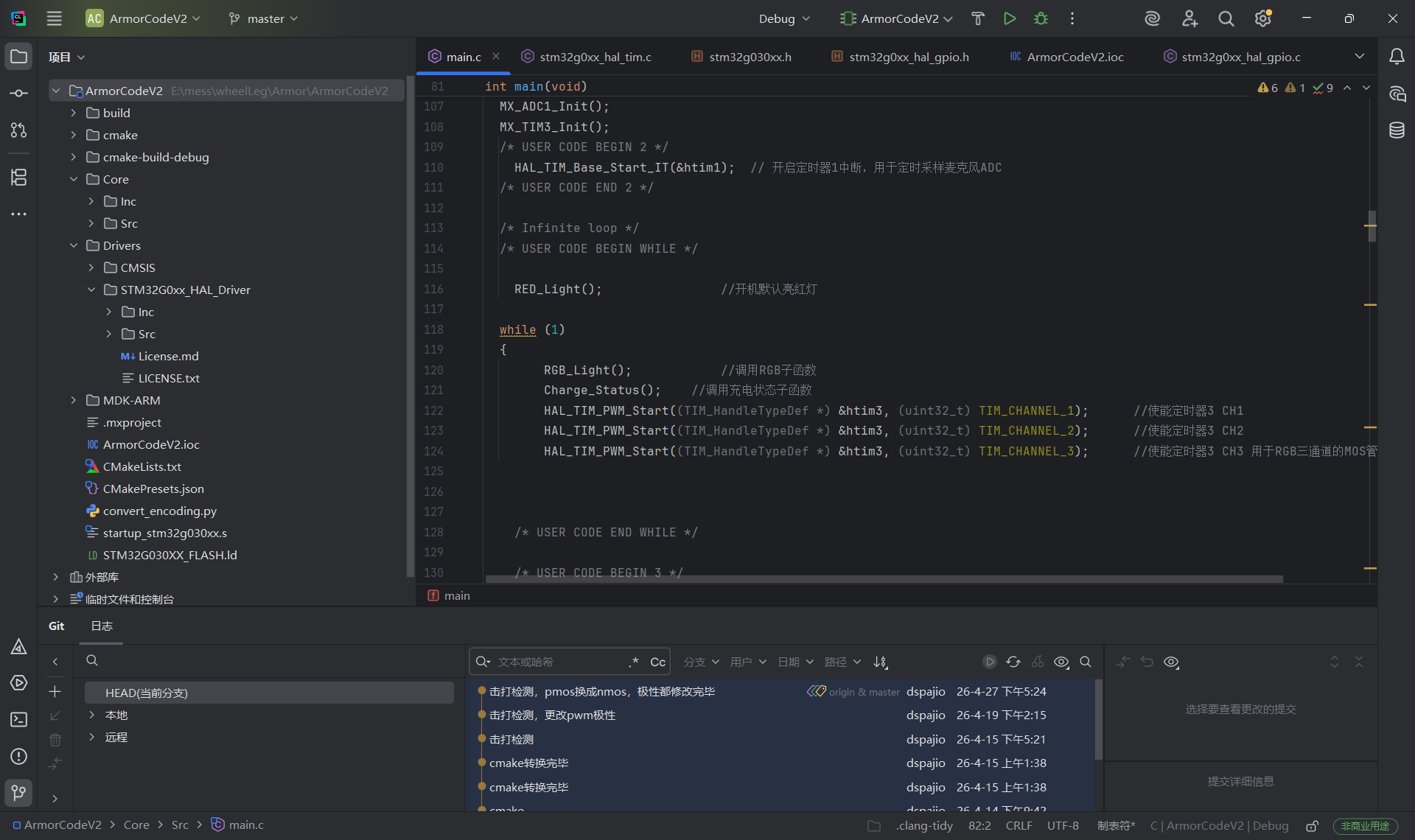1415x840 pixels.
Task: Open Terminal tool window
Action: click(x=18, y=720)
